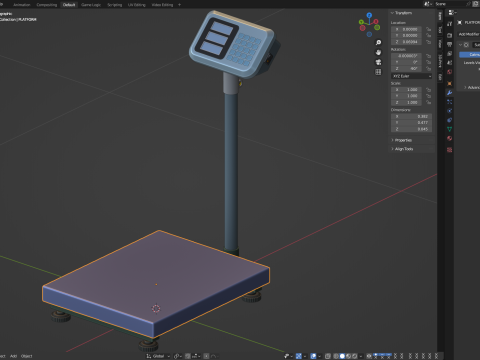Collapse the subdivision modifier panel
Image resolution: width=480 pixels, height=360 pixels.
pyautogui.click(x=461, y=45)
